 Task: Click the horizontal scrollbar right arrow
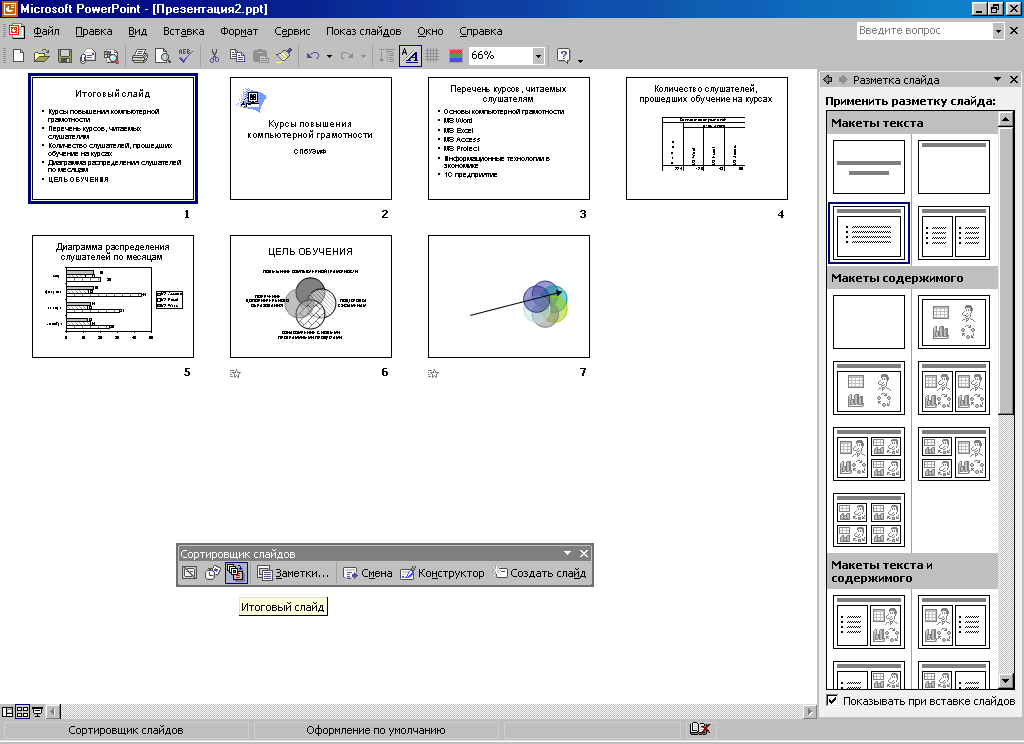[x=810, y=711]
